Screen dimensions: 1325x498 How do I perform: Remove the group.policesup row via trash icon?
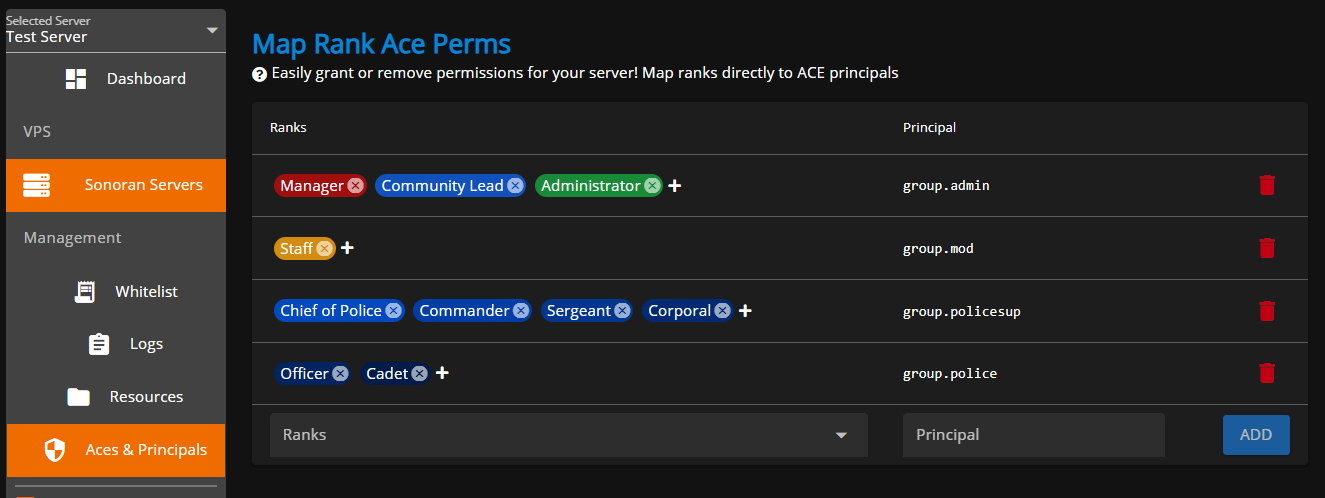point(1267,311)
